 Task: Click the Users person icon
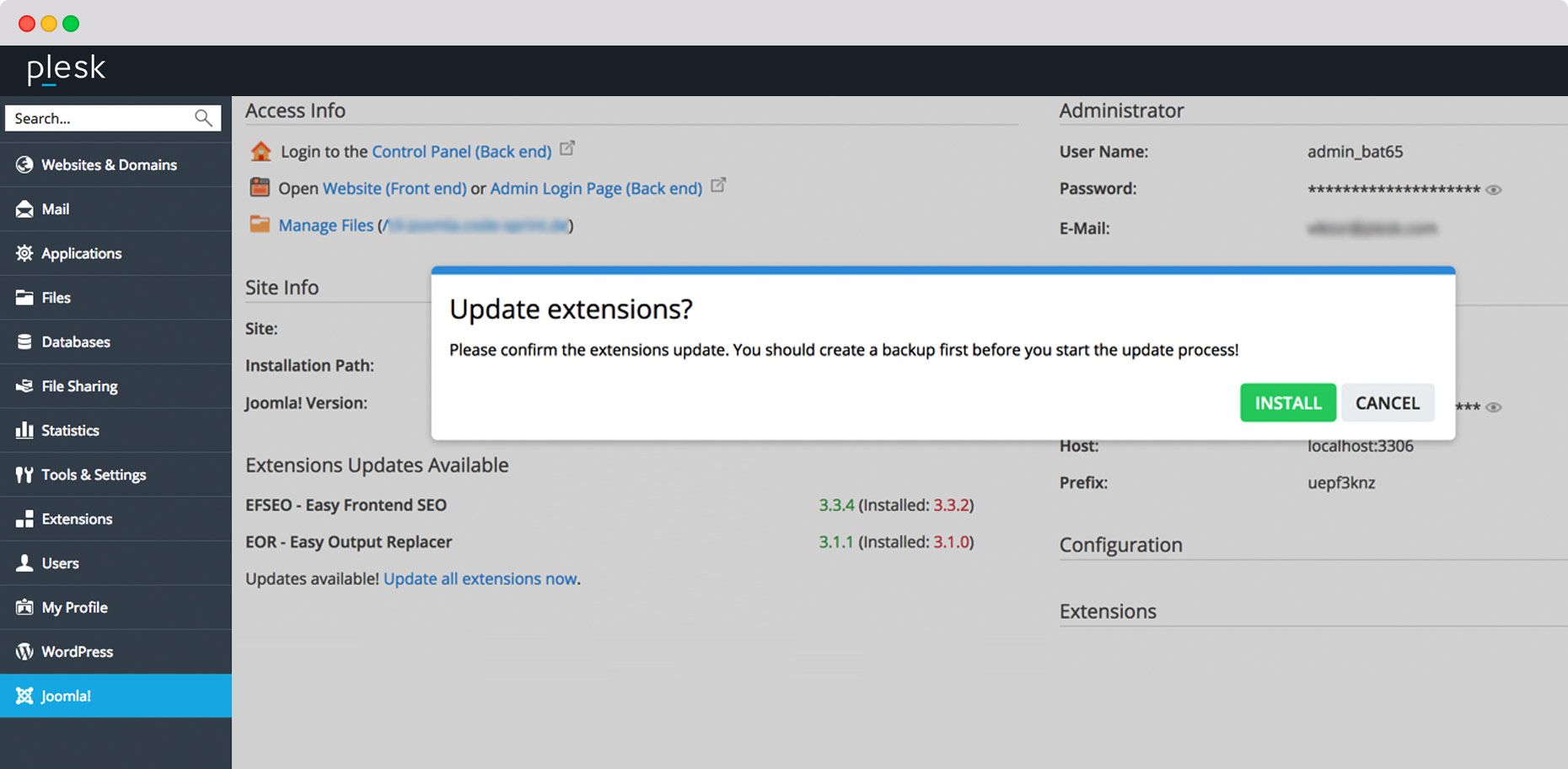coord(24,563)
